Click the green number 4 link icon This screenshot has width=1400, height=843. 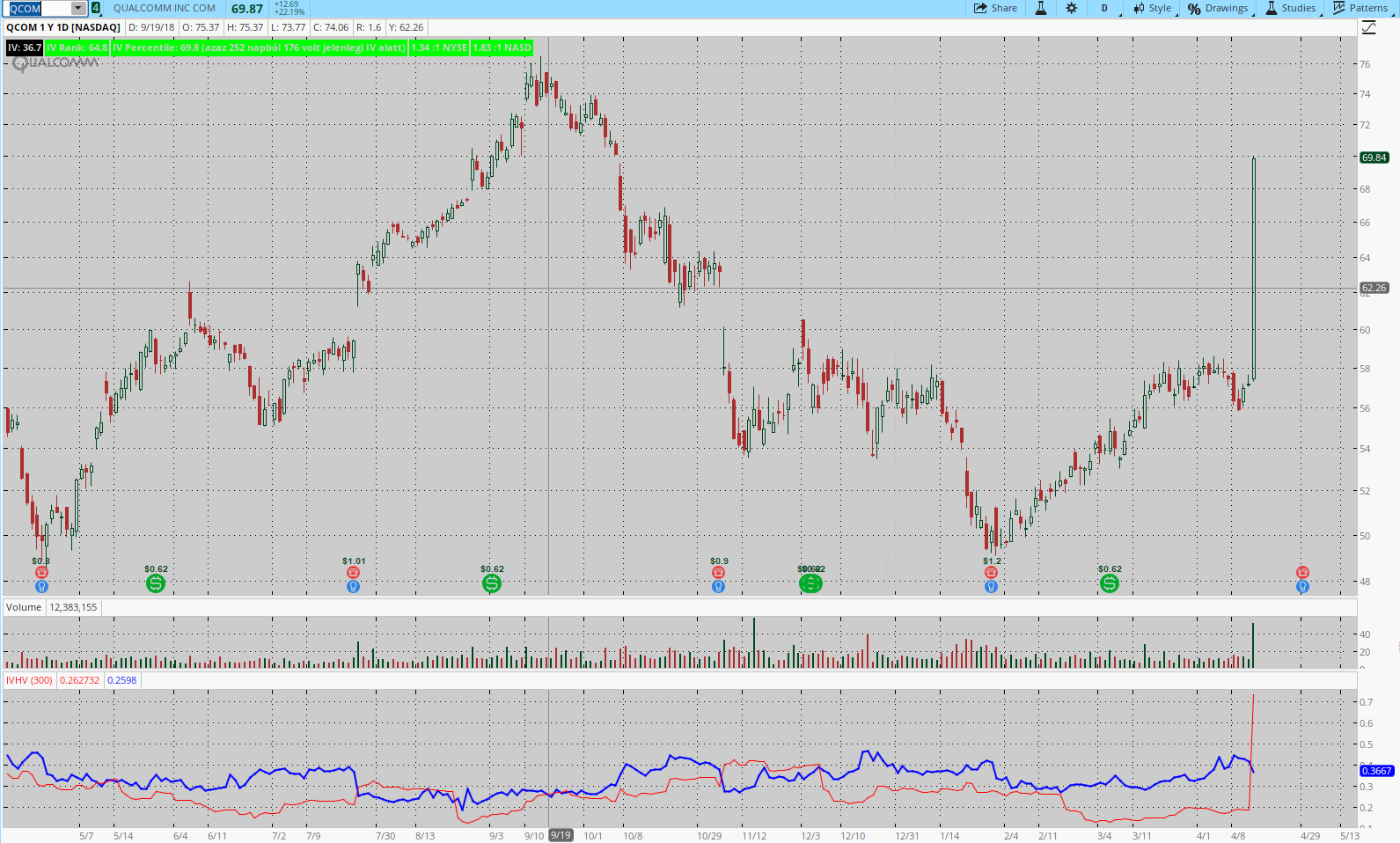[95, 8]
